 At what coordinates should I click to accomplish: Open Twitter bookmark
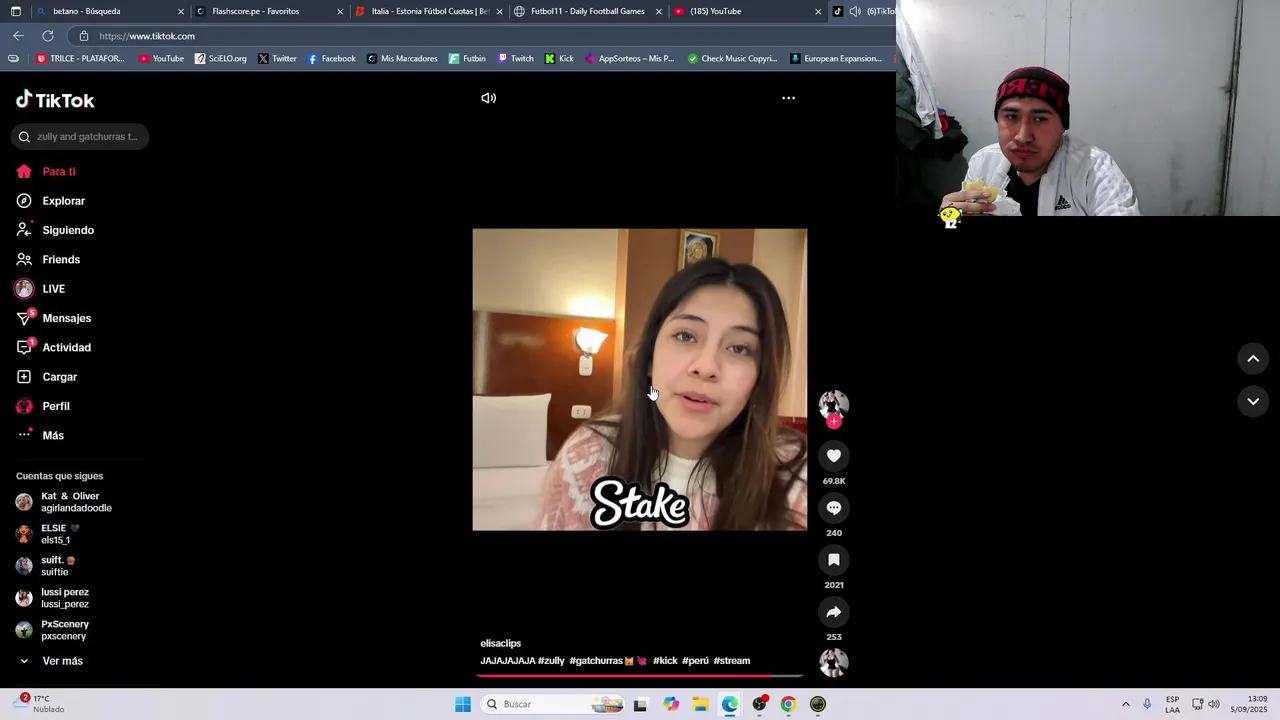pyautogui.click(x=277, y=59)
